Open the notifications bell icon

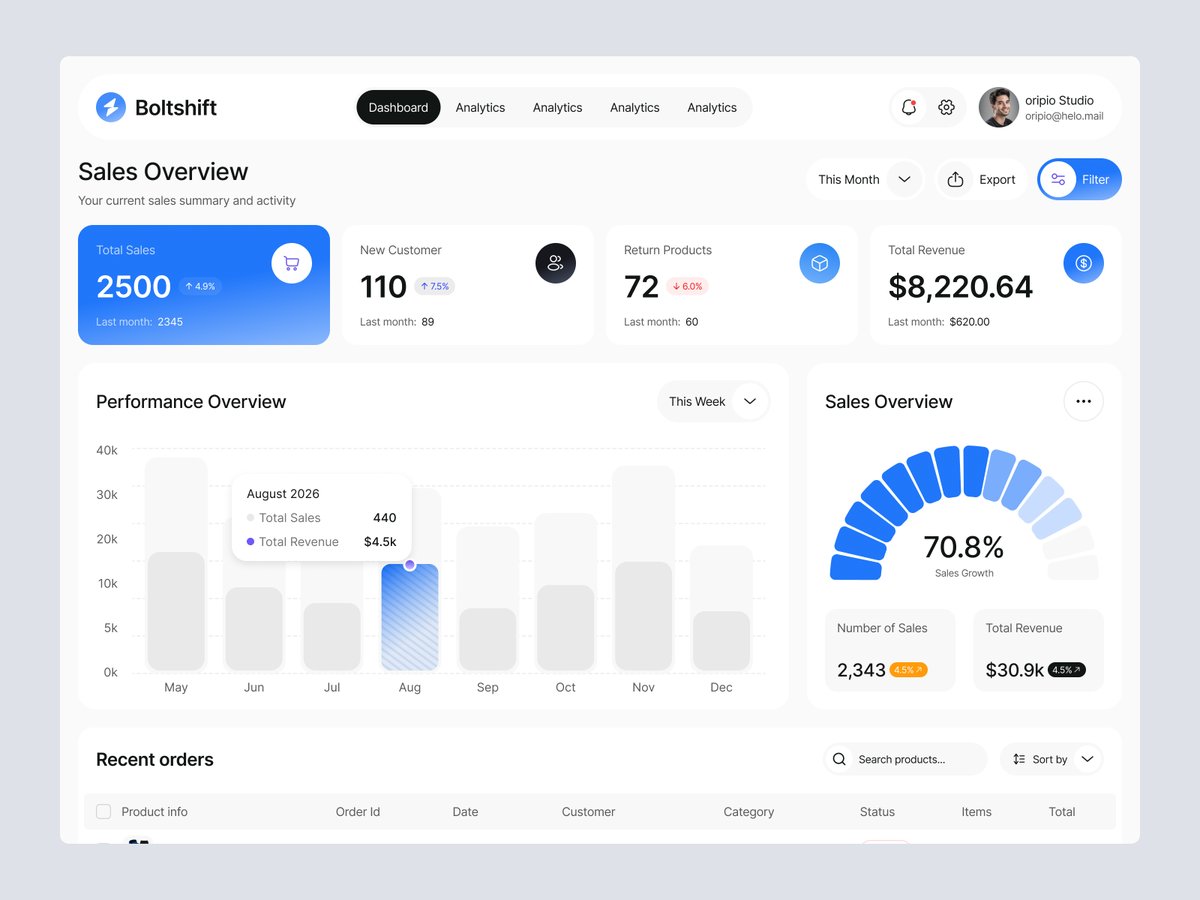(x=909, y=107)
